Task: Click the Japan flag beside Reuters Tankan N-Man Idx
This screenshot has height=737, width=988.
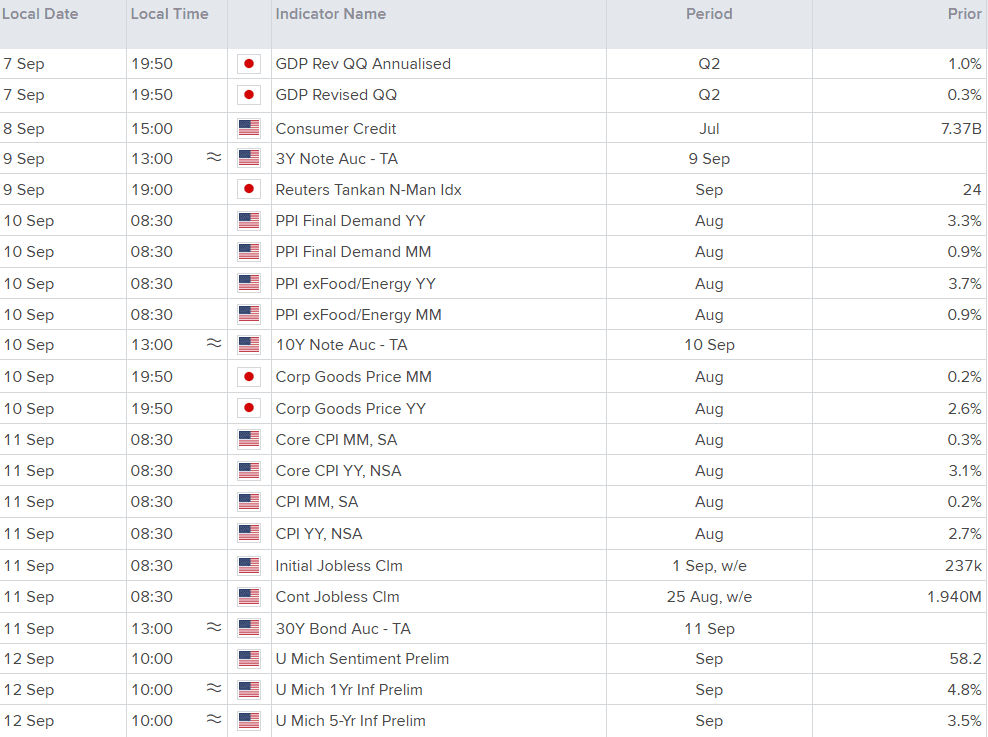Action: point(249,189)
